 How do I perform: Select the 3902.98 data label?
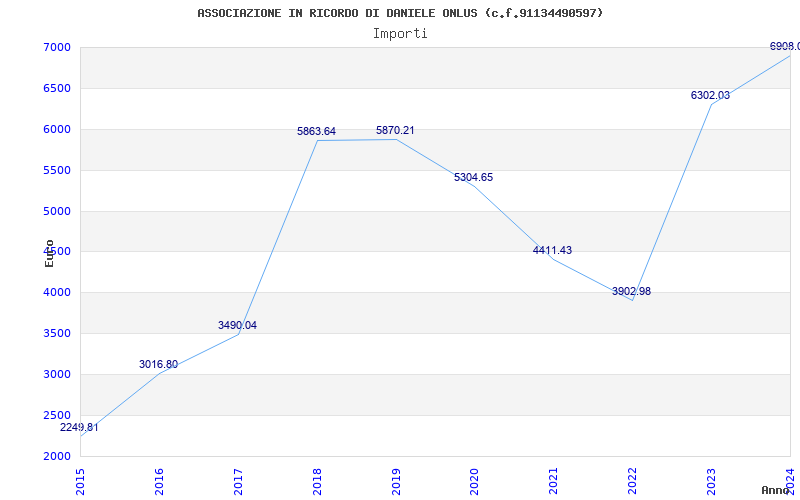632,292
